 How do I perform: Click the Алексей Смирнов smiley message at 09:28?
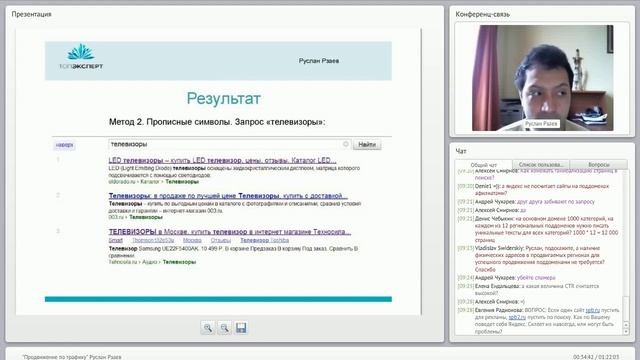[x=491, y=302]
